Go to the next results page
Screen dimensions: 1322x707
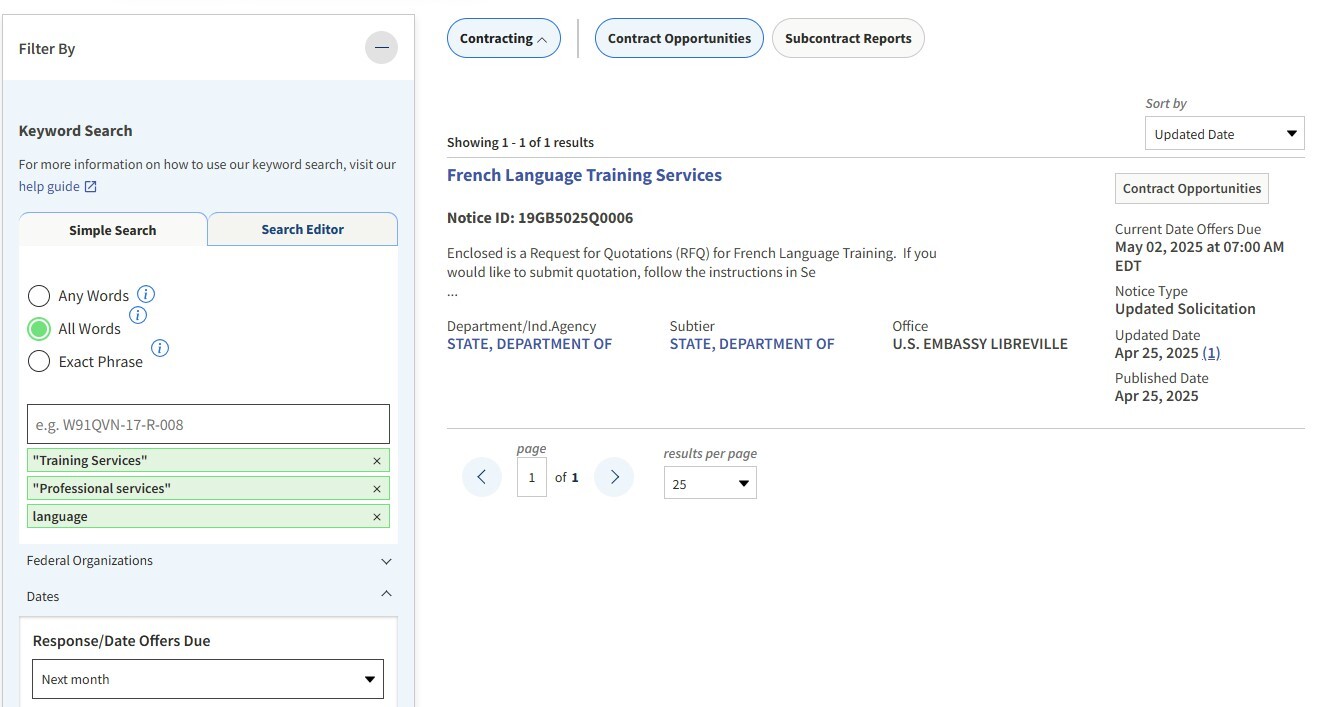click(613, 477)
